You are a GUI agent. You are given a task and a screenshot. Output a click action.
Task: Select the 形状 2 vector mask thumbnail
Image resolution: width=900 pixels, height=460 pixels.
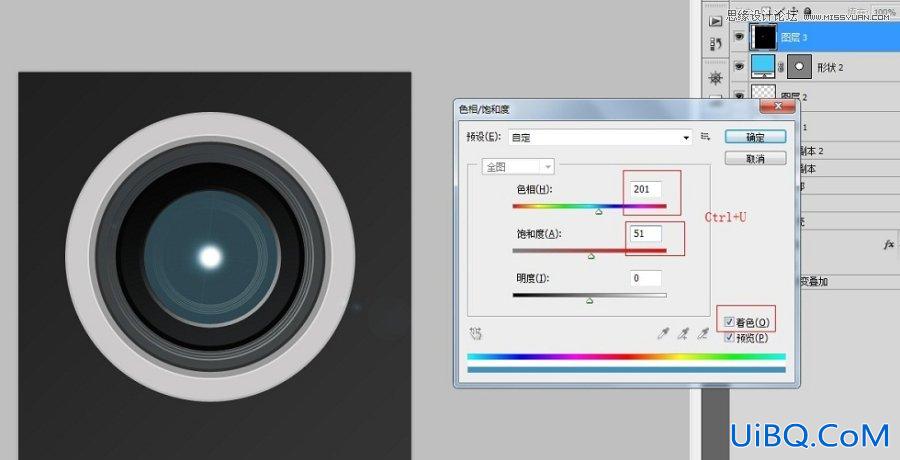799,67
